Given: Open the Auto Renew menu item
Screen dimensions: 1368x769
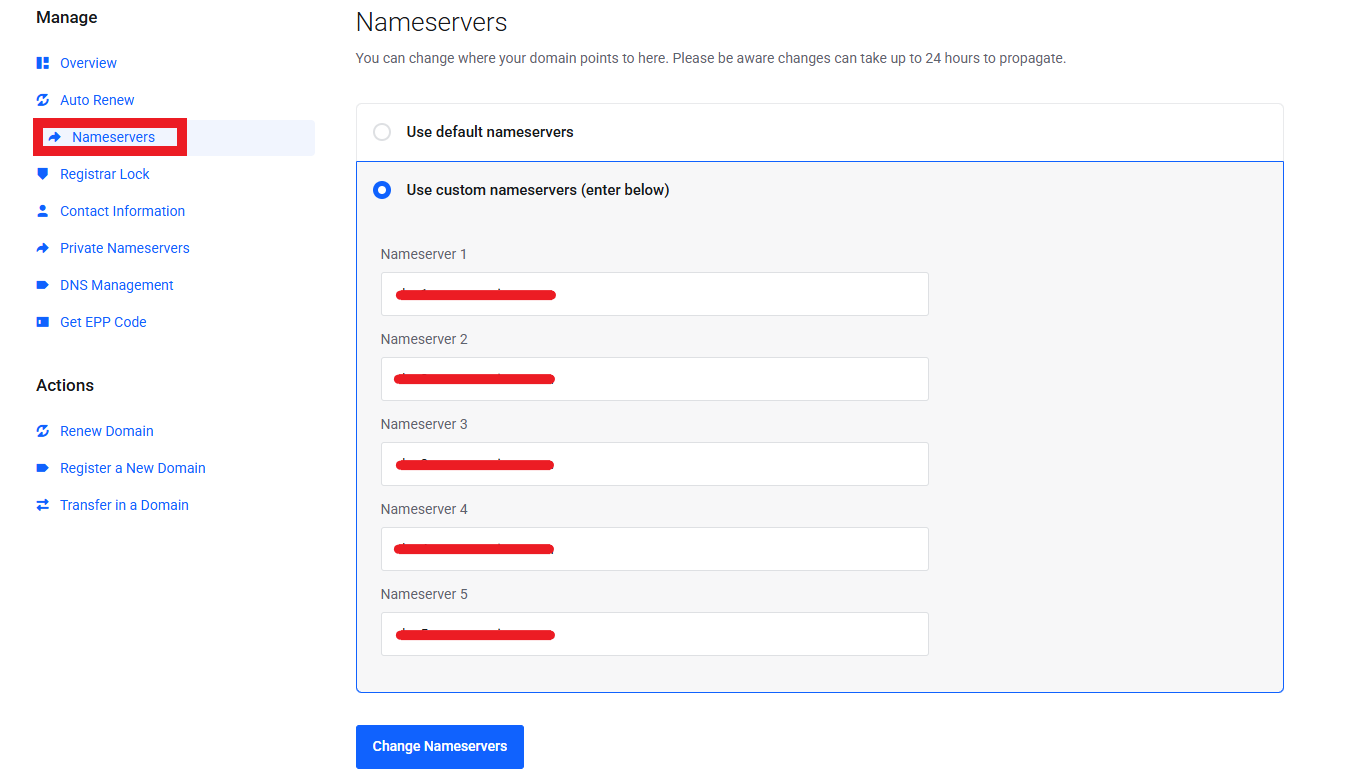Looking at the screenshot, I should pos(97,100).
